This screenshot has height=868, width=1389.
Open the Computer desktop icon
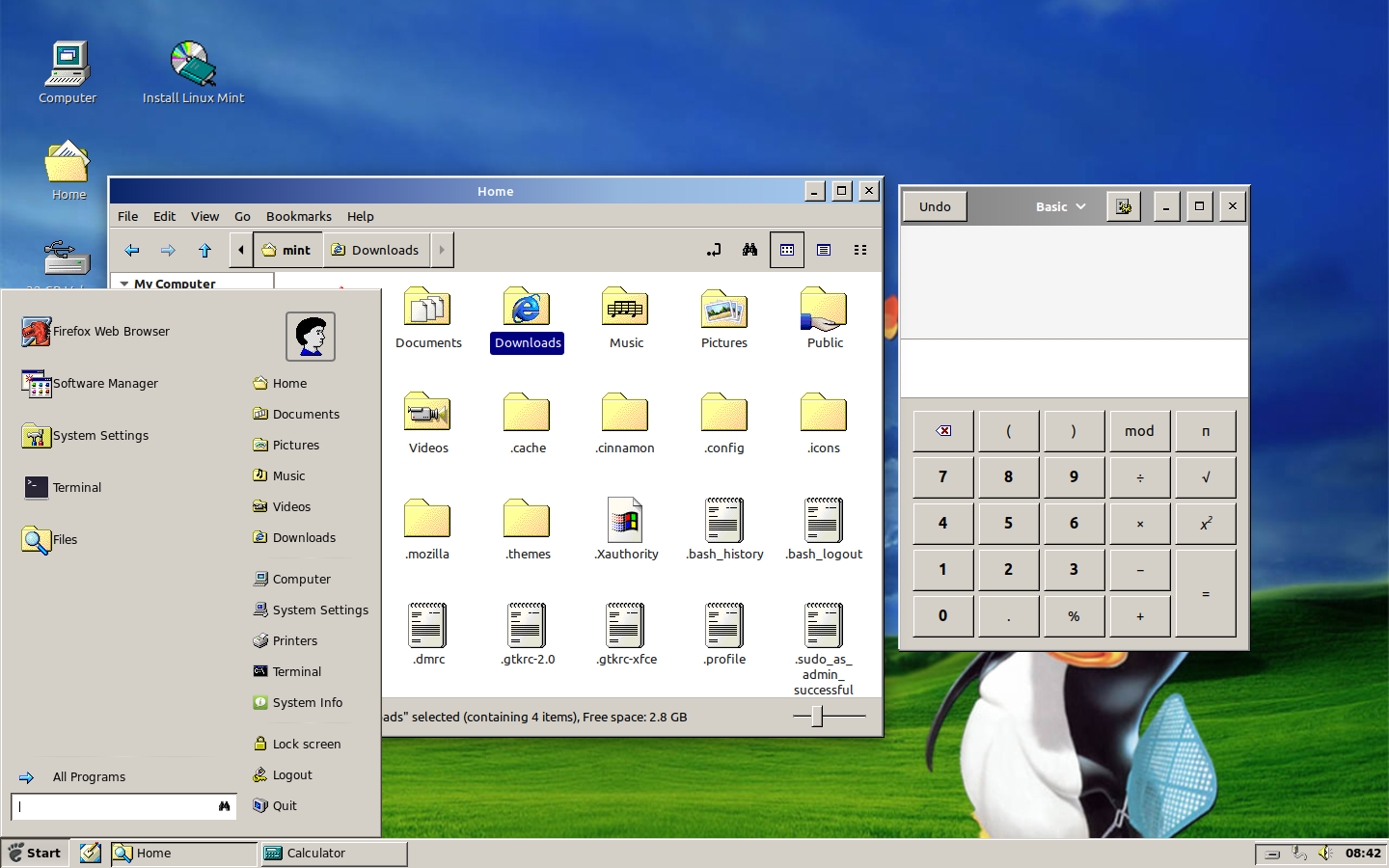click(x=68, y=72)
